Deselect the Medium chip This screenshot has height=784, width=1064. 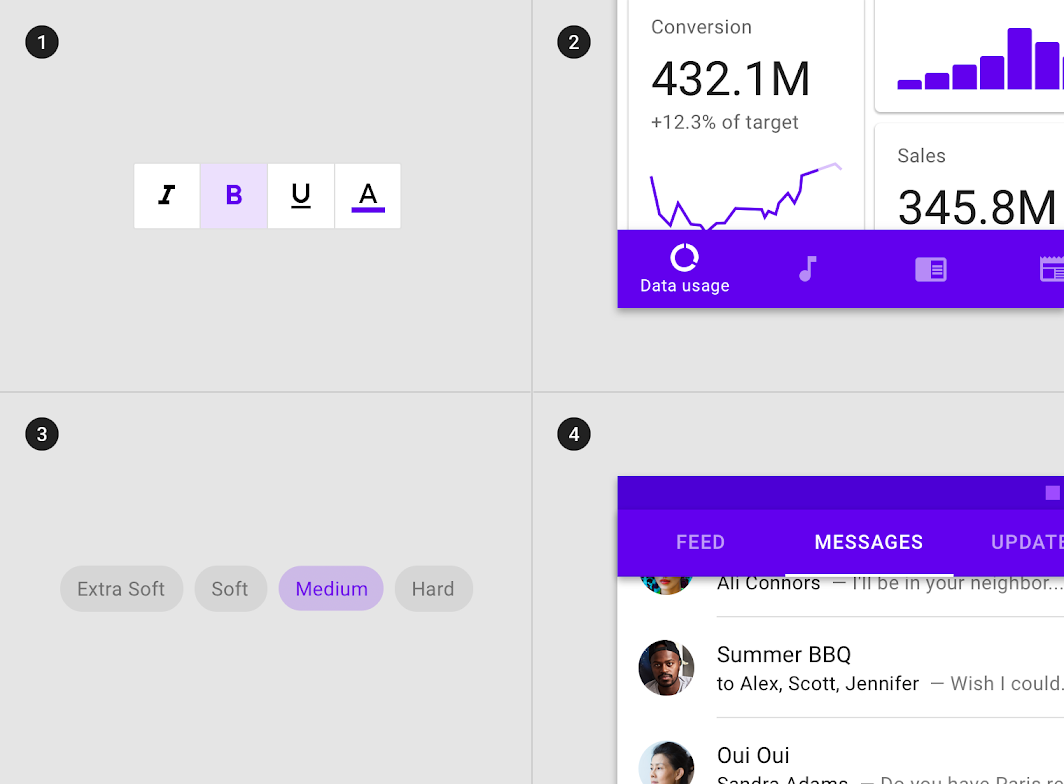coord(331,589)
